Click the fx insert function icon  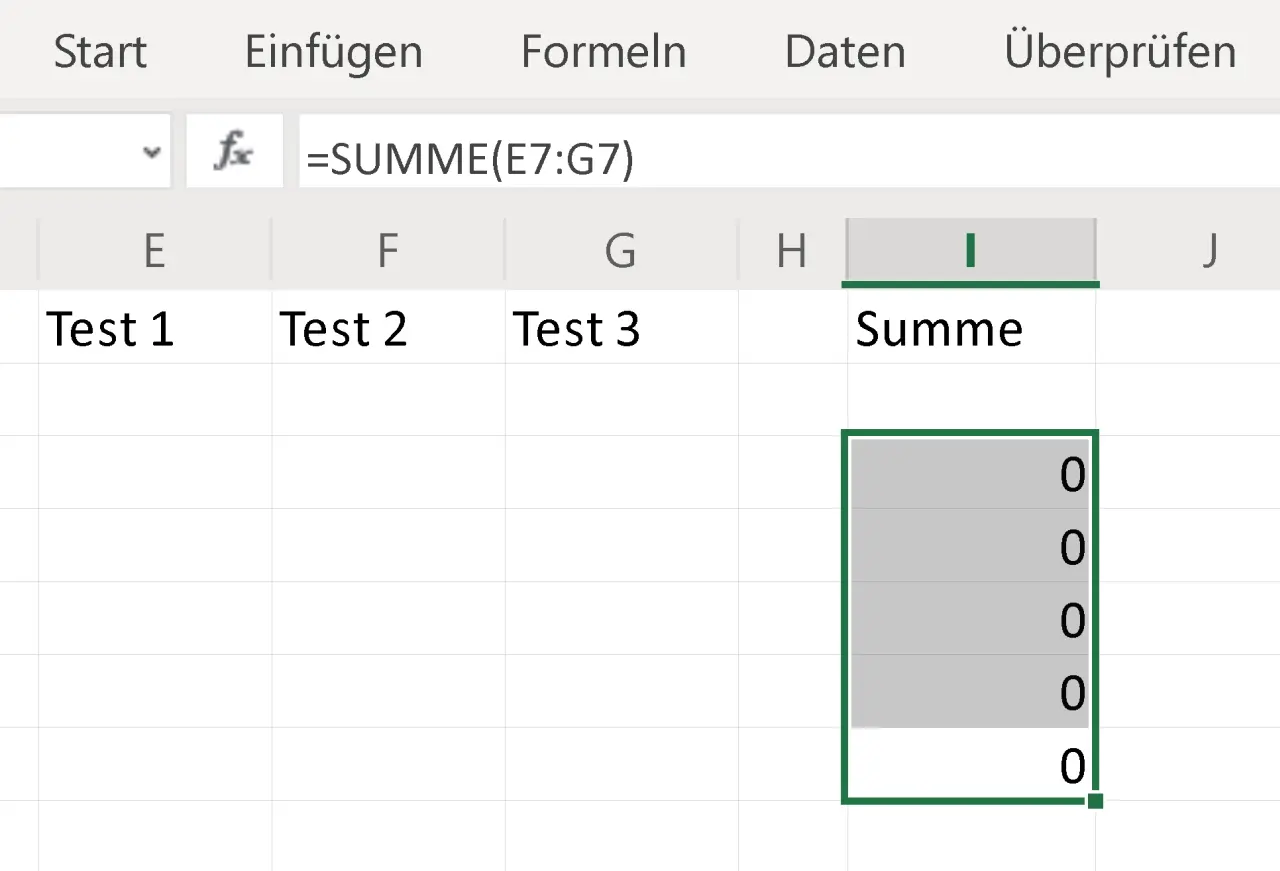click(234, 151)
